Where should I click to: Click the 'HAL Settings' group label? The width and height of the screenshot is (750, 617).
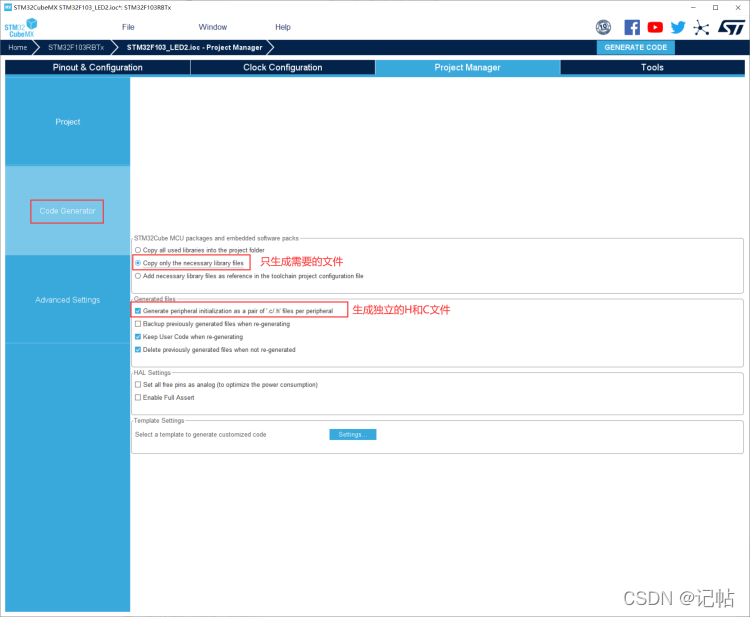click(x=152, y=373)
